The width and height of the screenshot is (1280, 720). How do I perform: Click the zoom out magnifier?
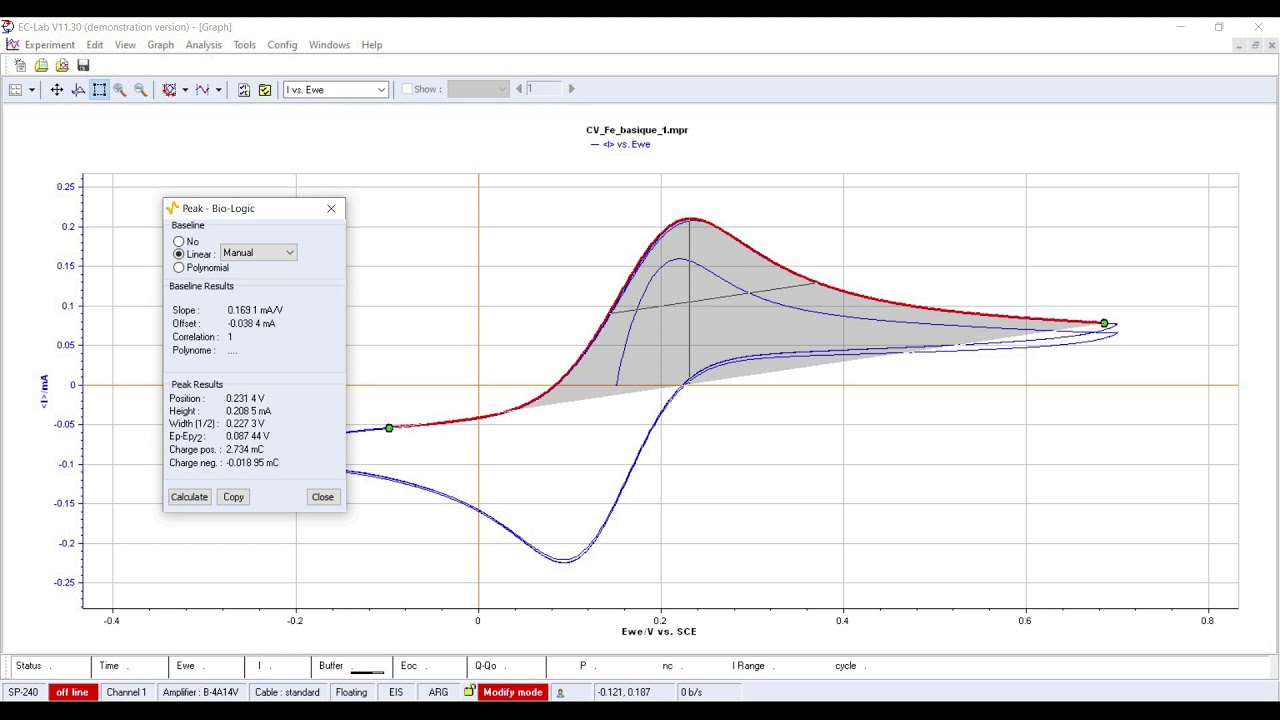coord(141,90)
